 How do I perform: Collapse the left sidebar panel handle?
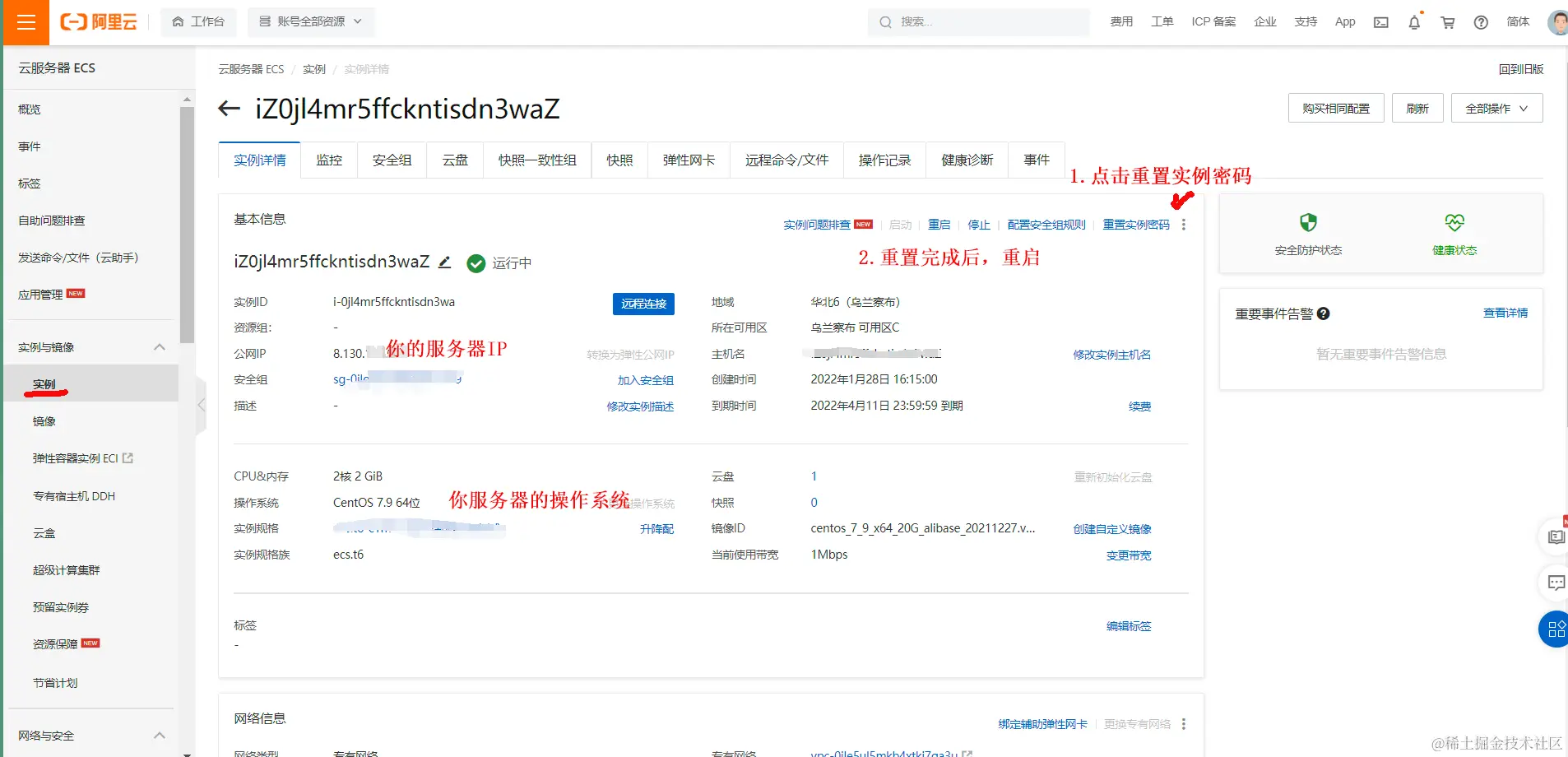201,405
